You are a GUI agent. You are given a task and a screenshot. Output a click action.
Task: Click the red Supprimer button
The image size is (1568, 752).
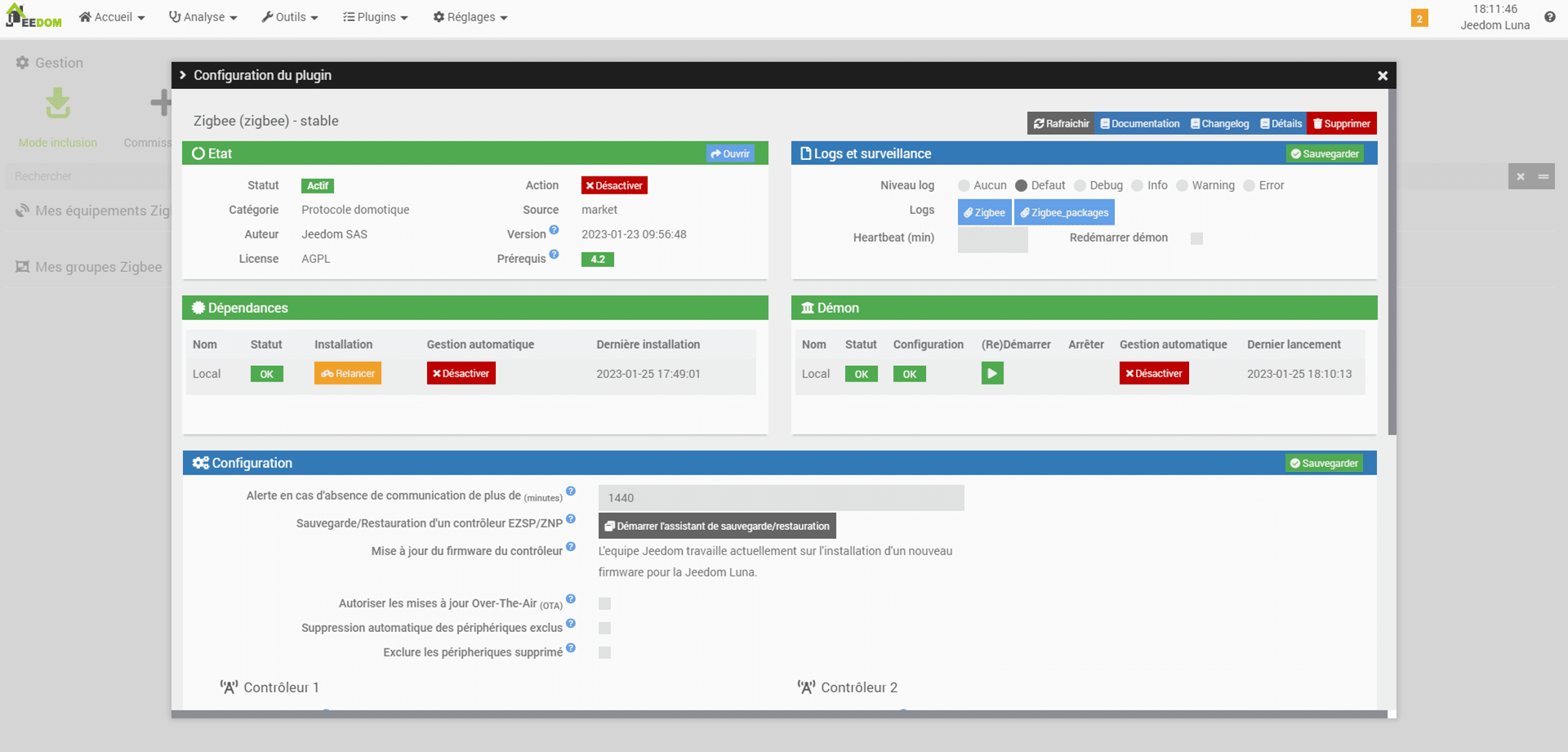[x=1342, y=123]
